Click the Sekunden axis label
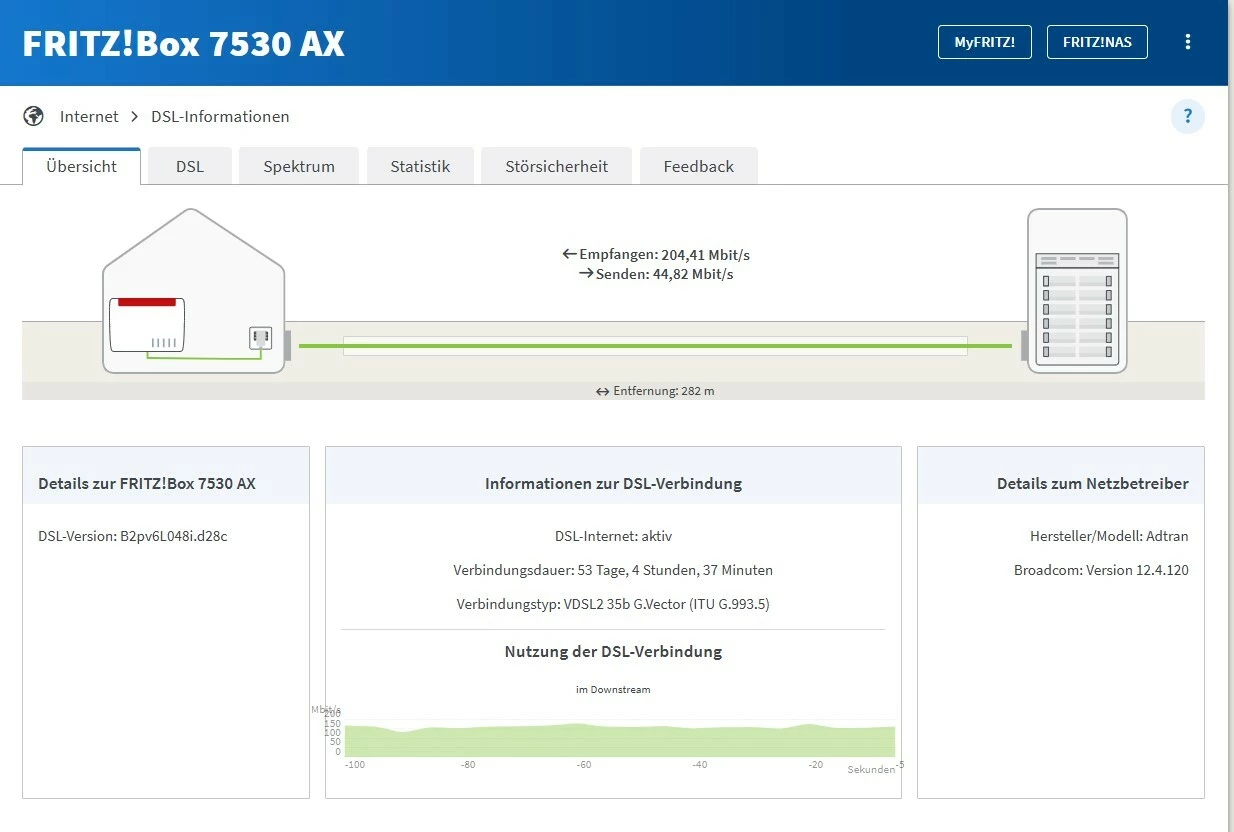 (871, 769)
